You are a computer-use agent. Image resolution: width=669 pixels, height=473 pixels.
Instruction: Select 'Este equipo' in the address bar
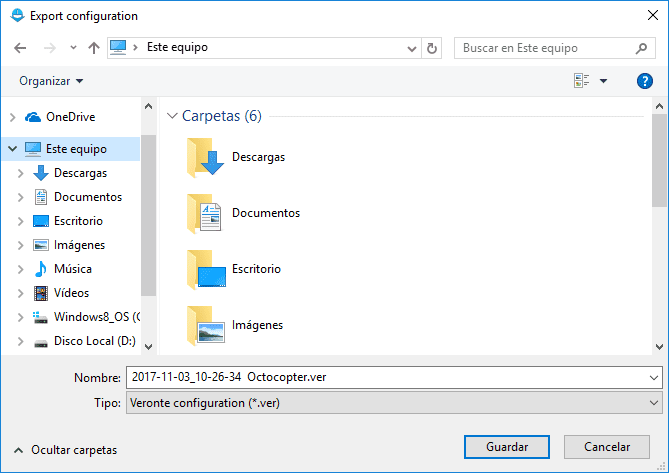pyautogui.click(x=177, y=47)
